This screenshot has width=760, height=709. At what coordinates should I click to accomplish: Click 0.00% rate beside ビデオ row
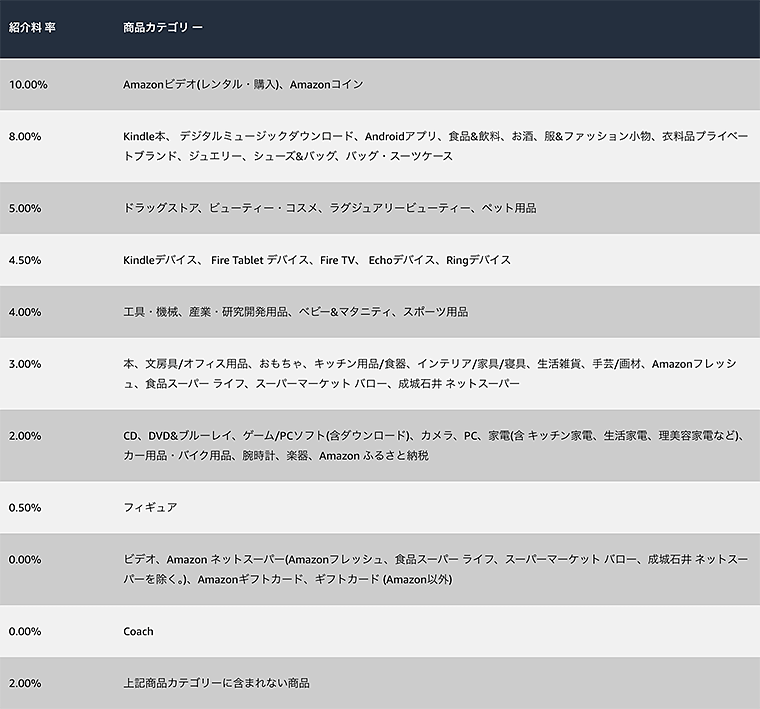coord(25,560)
